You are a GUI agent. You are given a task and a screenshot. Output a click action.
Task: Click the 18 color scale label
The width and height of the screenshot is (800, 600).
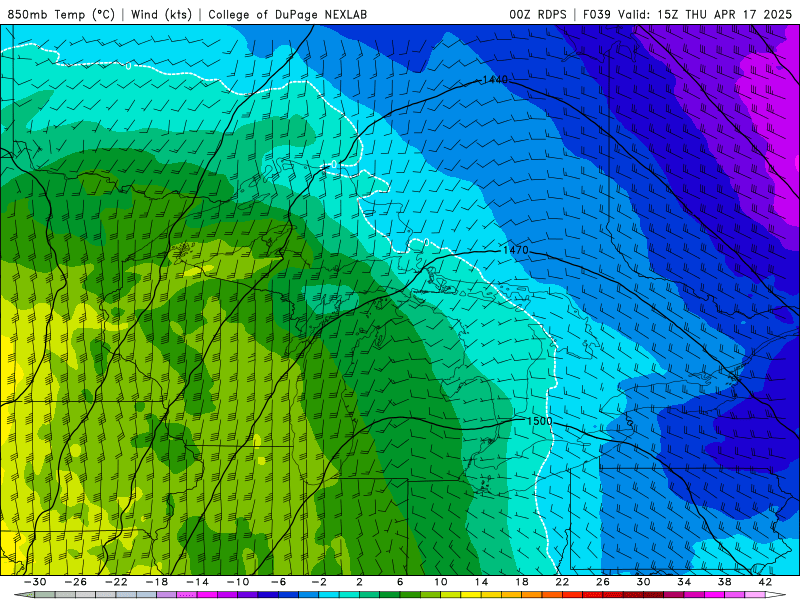tap(522, 582)
